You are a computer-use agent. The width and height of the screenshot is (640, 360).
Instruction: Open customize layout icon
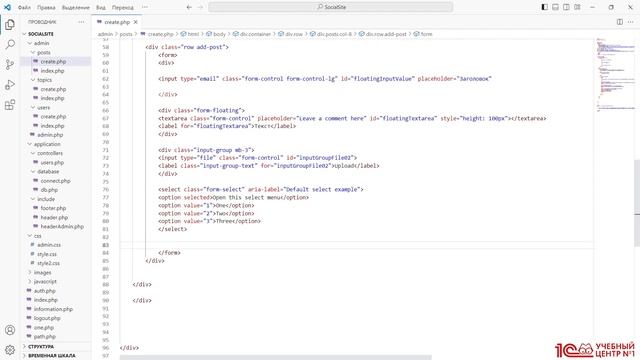[577, 7]
